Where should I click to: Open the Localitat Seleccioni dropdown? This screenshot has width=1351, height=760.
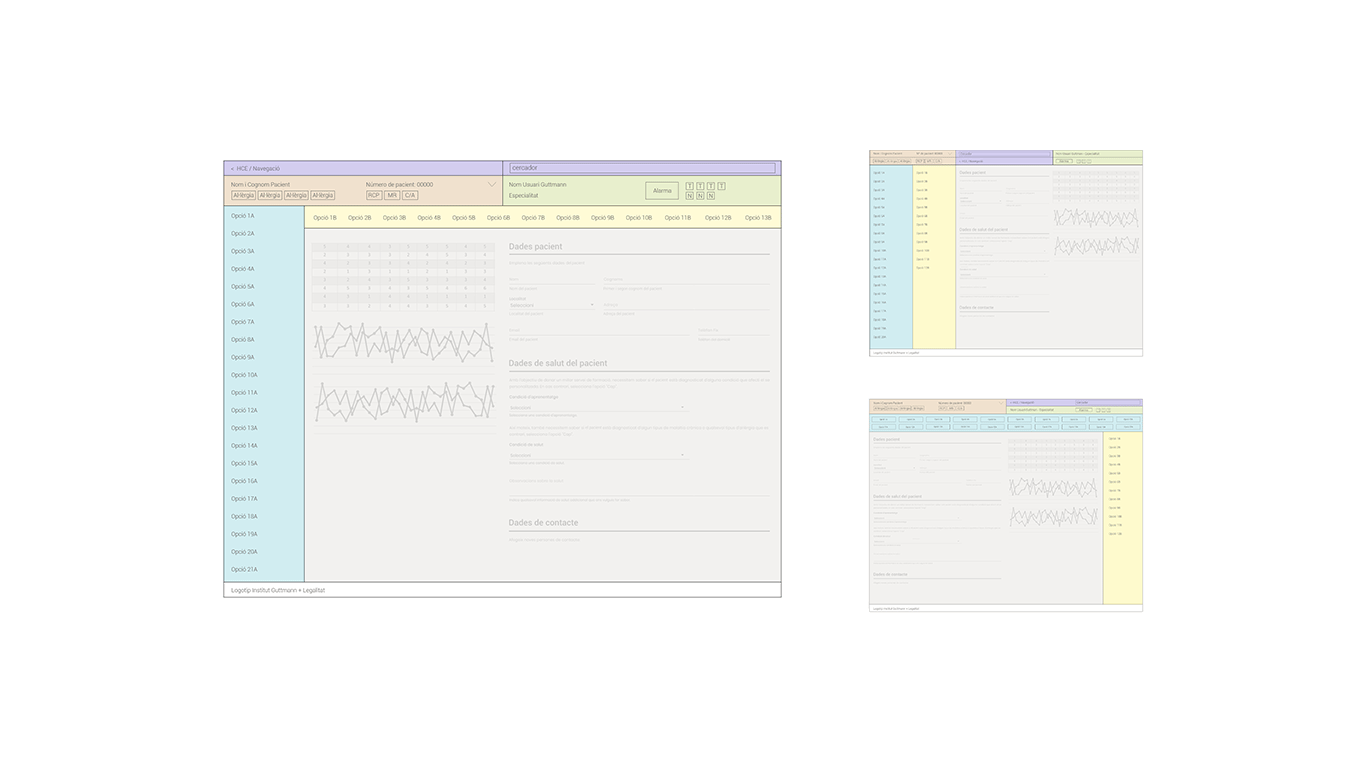pos(551,305)
